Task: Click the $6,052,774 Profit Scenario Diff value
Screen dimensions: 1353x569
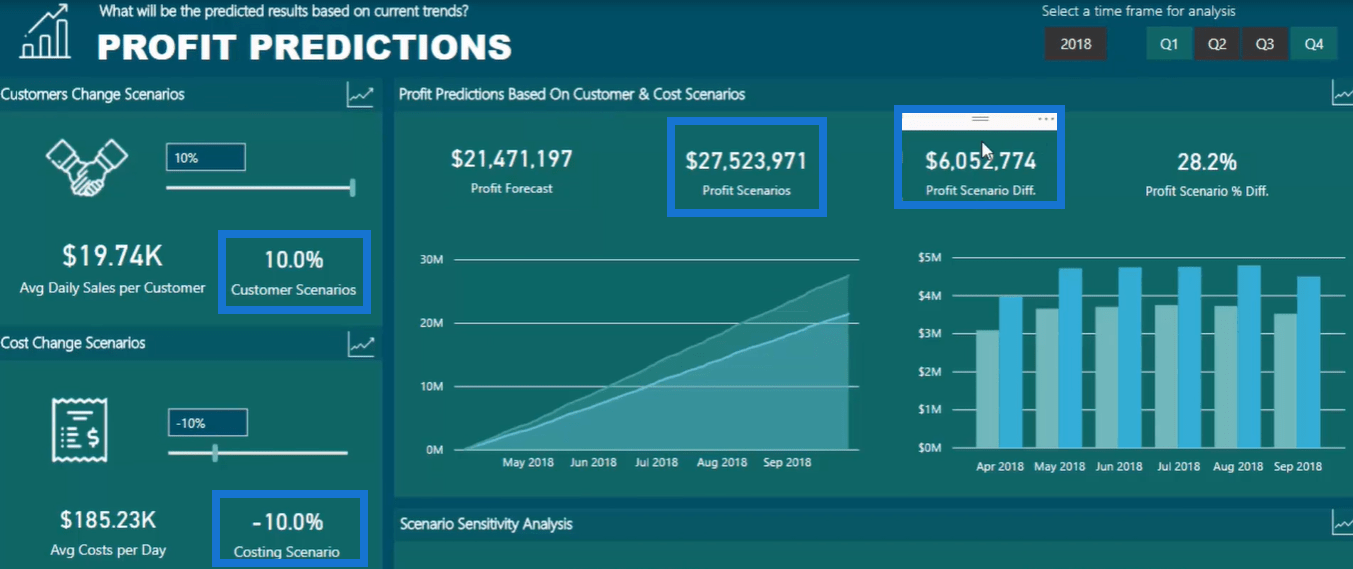Action: 980,161
